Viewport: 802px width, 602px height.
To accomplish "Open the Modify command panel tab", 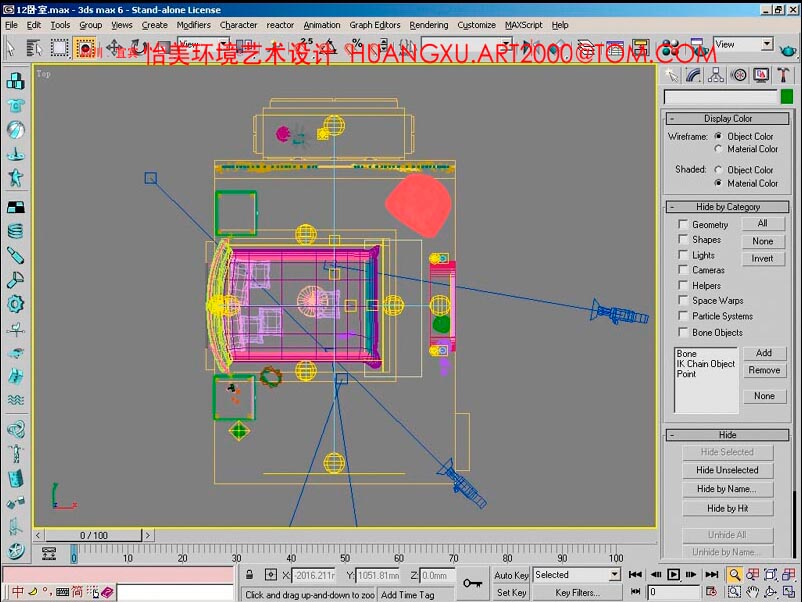I will point(694,76).
